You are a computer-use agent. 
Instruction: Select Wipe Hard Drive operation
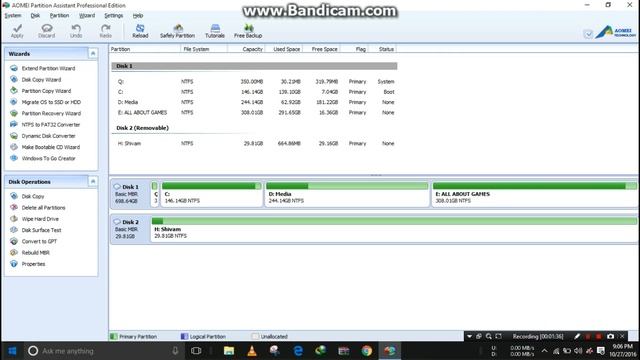(x=40, y=219)
